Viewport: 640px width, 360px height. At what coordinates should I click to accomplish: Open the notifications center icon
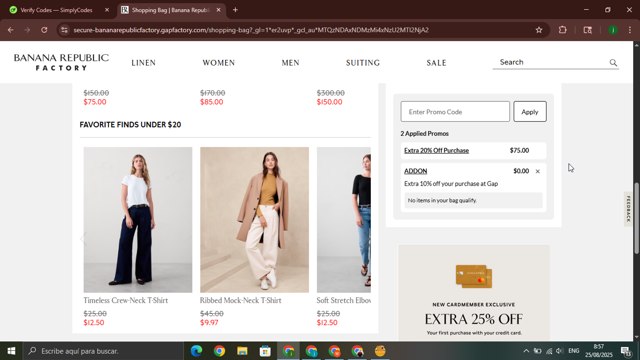point(626,351)
